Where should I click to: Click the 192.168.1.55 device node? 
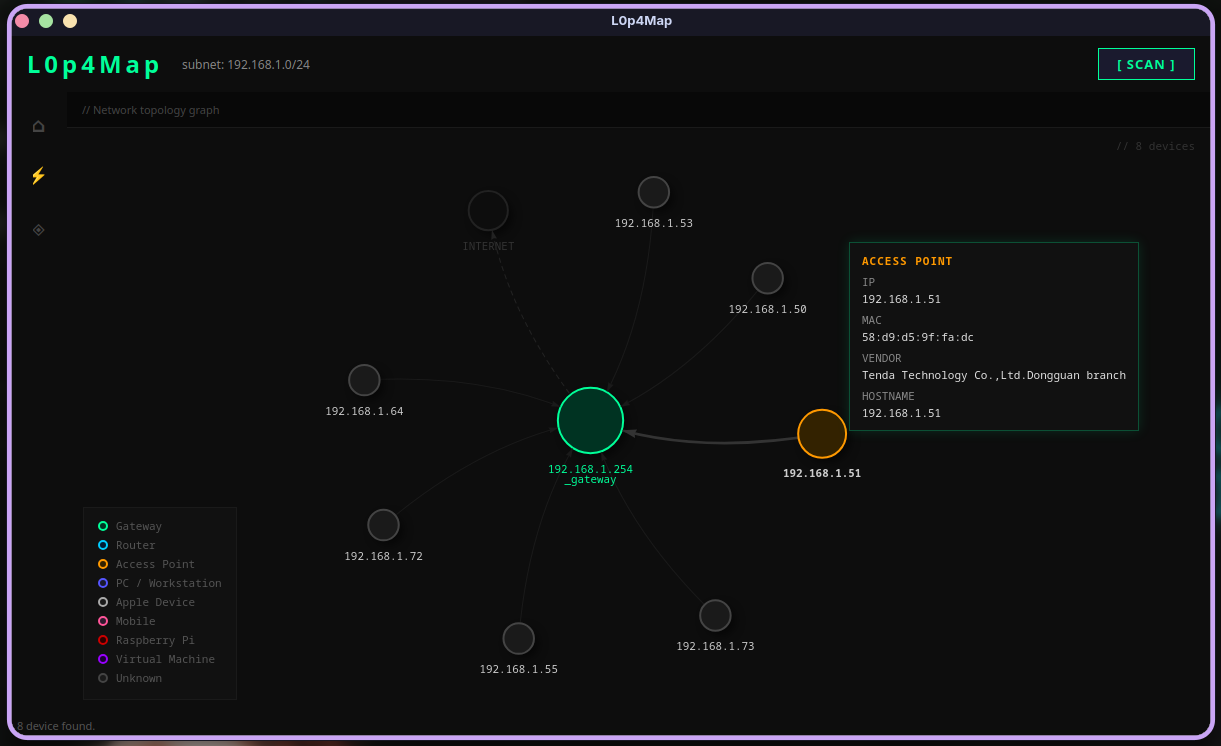[x=518, y=637]
